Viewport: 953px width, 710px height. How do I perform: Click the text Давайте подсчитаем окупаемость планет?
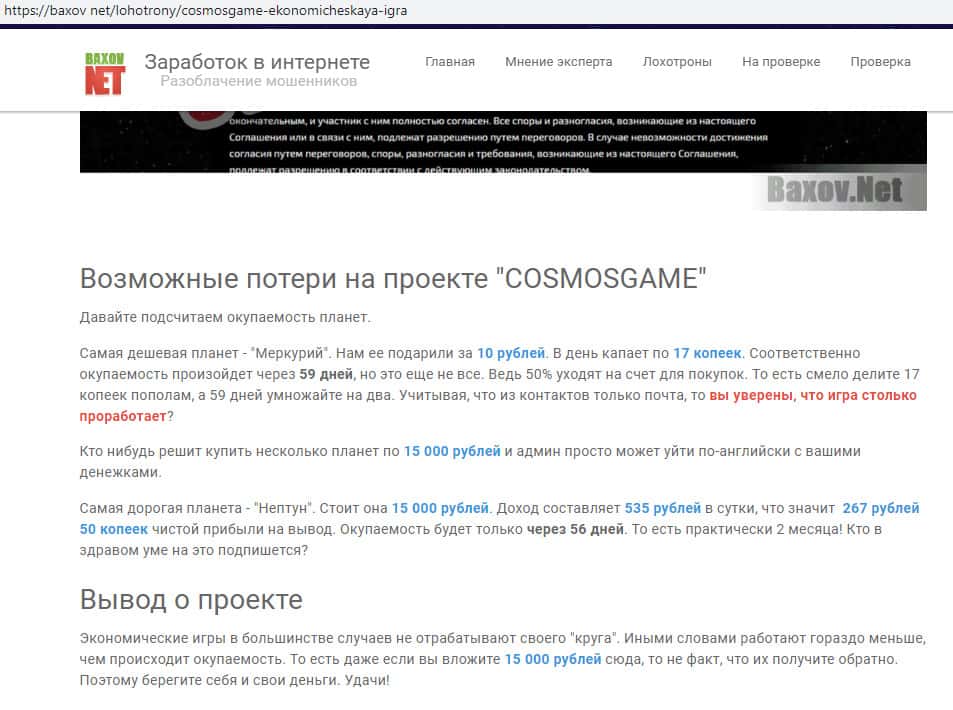pyautogui.click(x=225, y=317)
